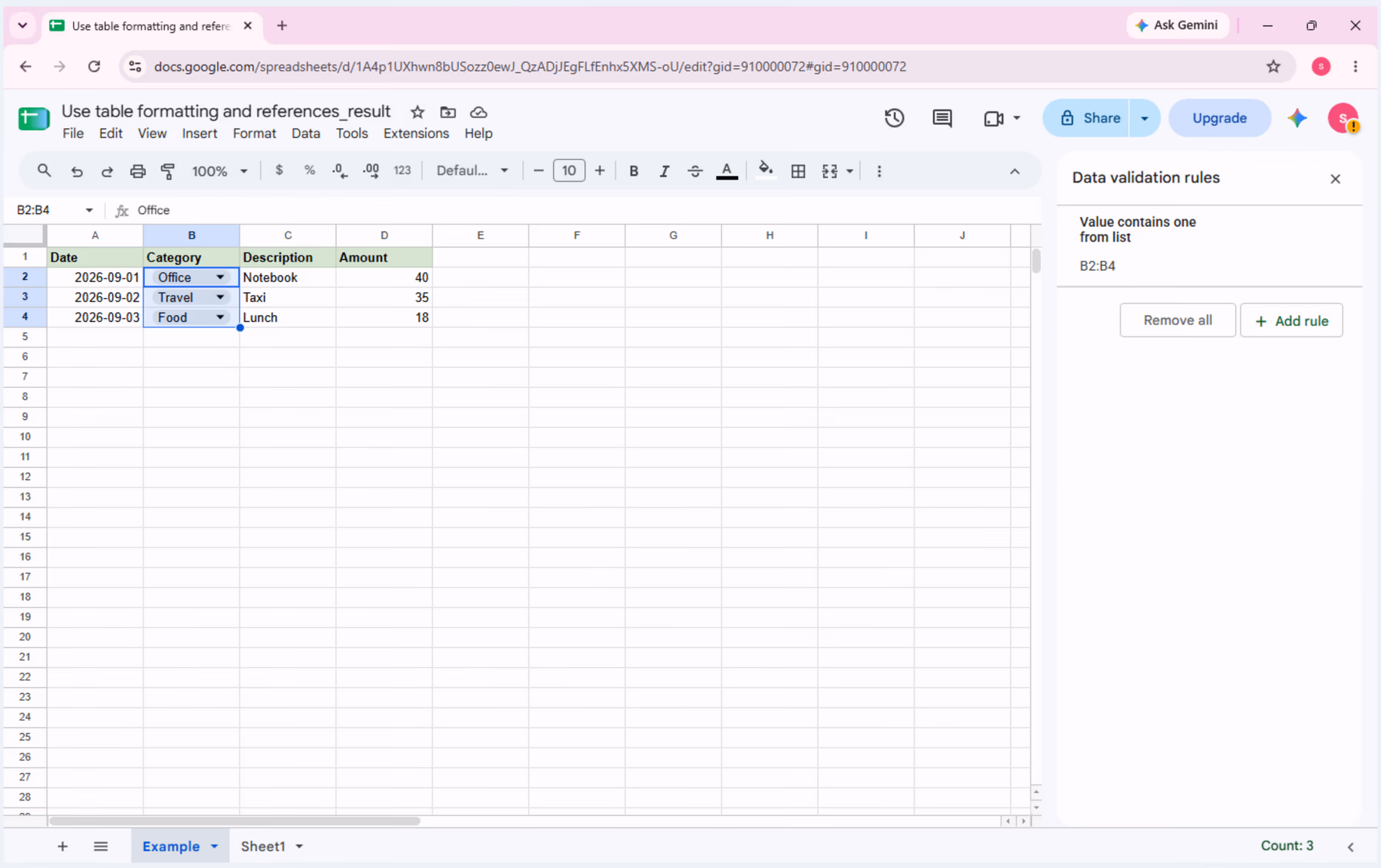Image resolution: width=1381 pixels, height=868 pixels.
Task: Open the Office category dropdown
Action: (x=220, y=277)
